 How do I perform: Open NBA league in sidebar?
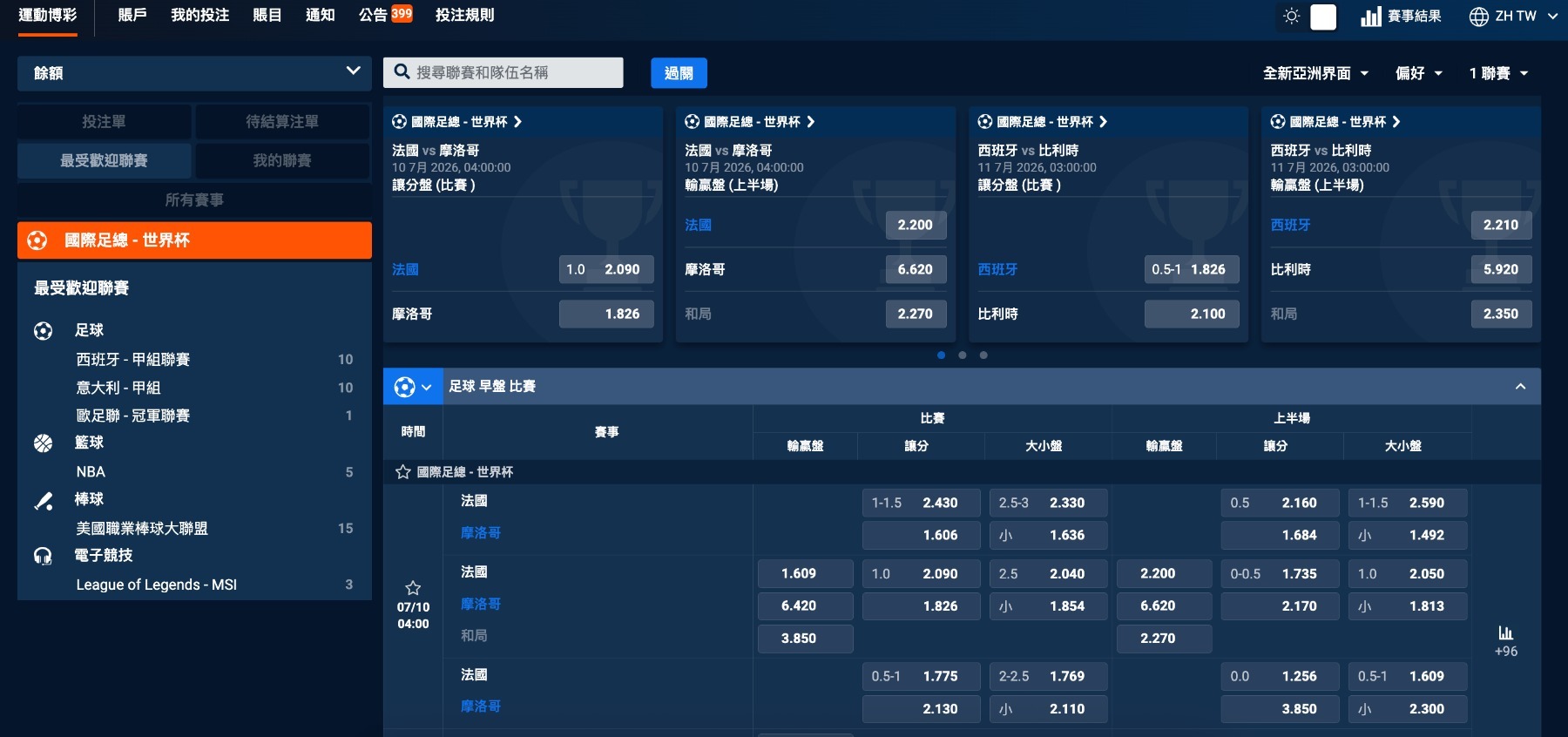coord(91,471)
